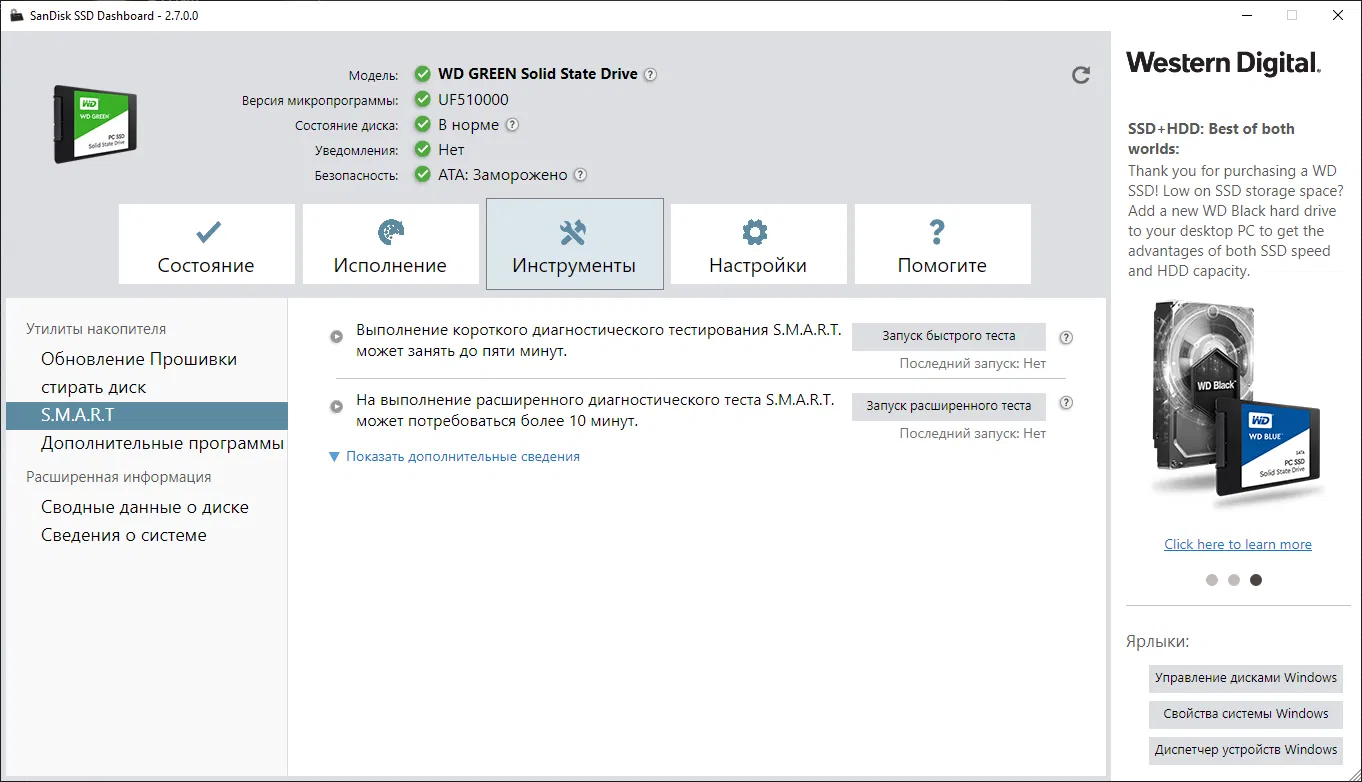Screen dimensions: 1362x782
Task: Click the green check icon beside model
Action: coord(423,74)
